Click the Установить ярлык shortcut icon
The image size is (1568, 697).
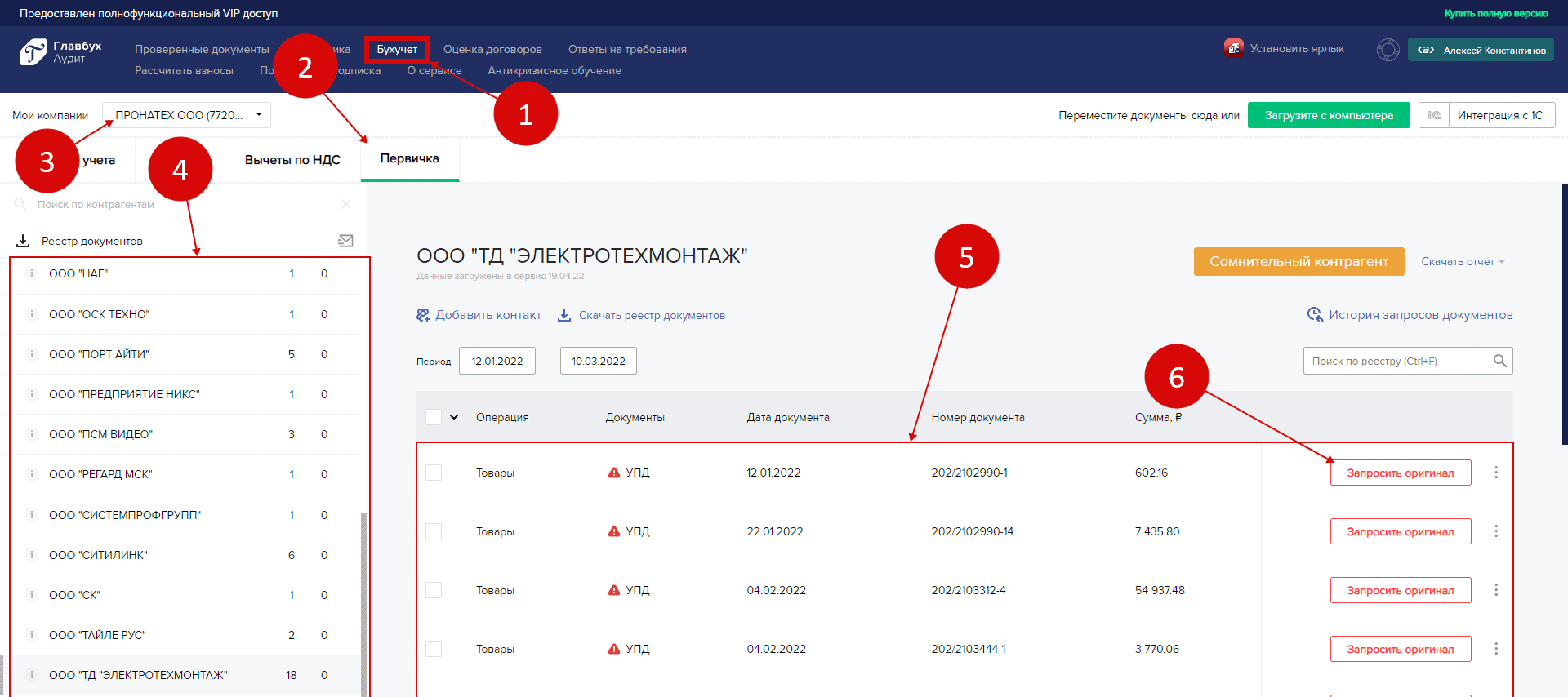tap(1233, 48)
